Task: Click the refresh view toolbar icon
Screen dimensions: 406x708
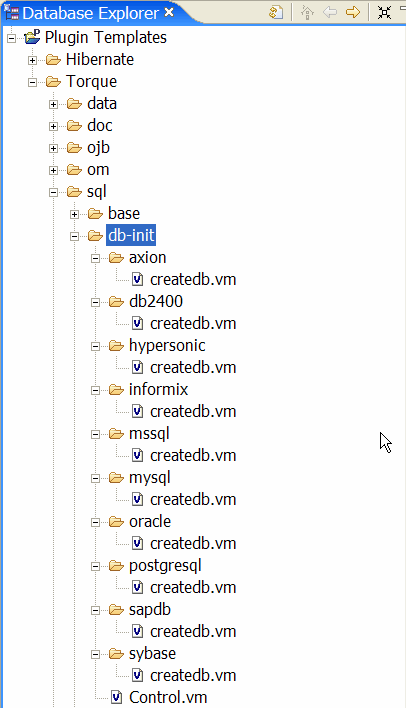Action: click(275, 12)
